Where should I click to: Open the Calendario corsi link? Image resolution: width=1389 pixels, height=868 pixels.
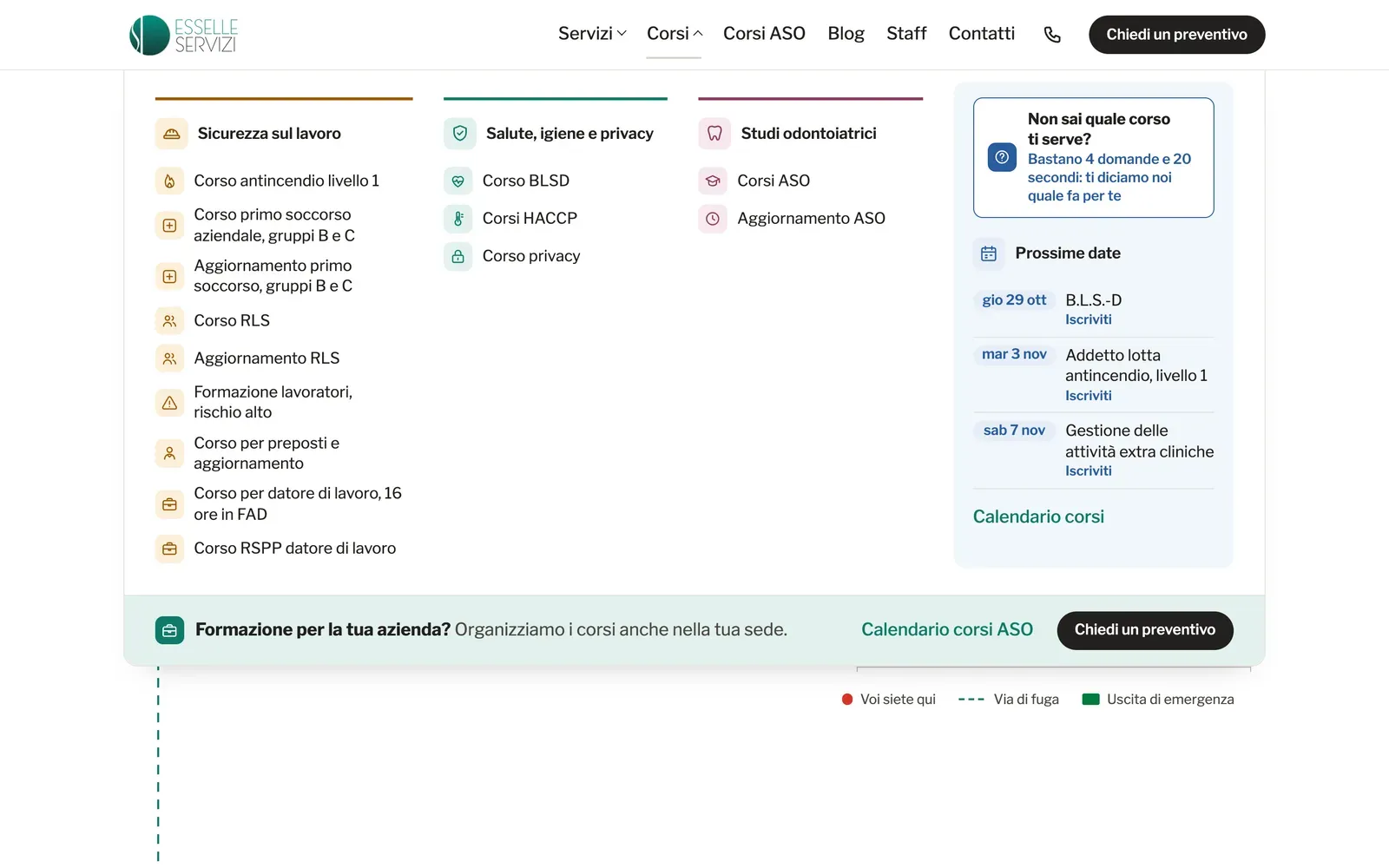point(1038,517)
